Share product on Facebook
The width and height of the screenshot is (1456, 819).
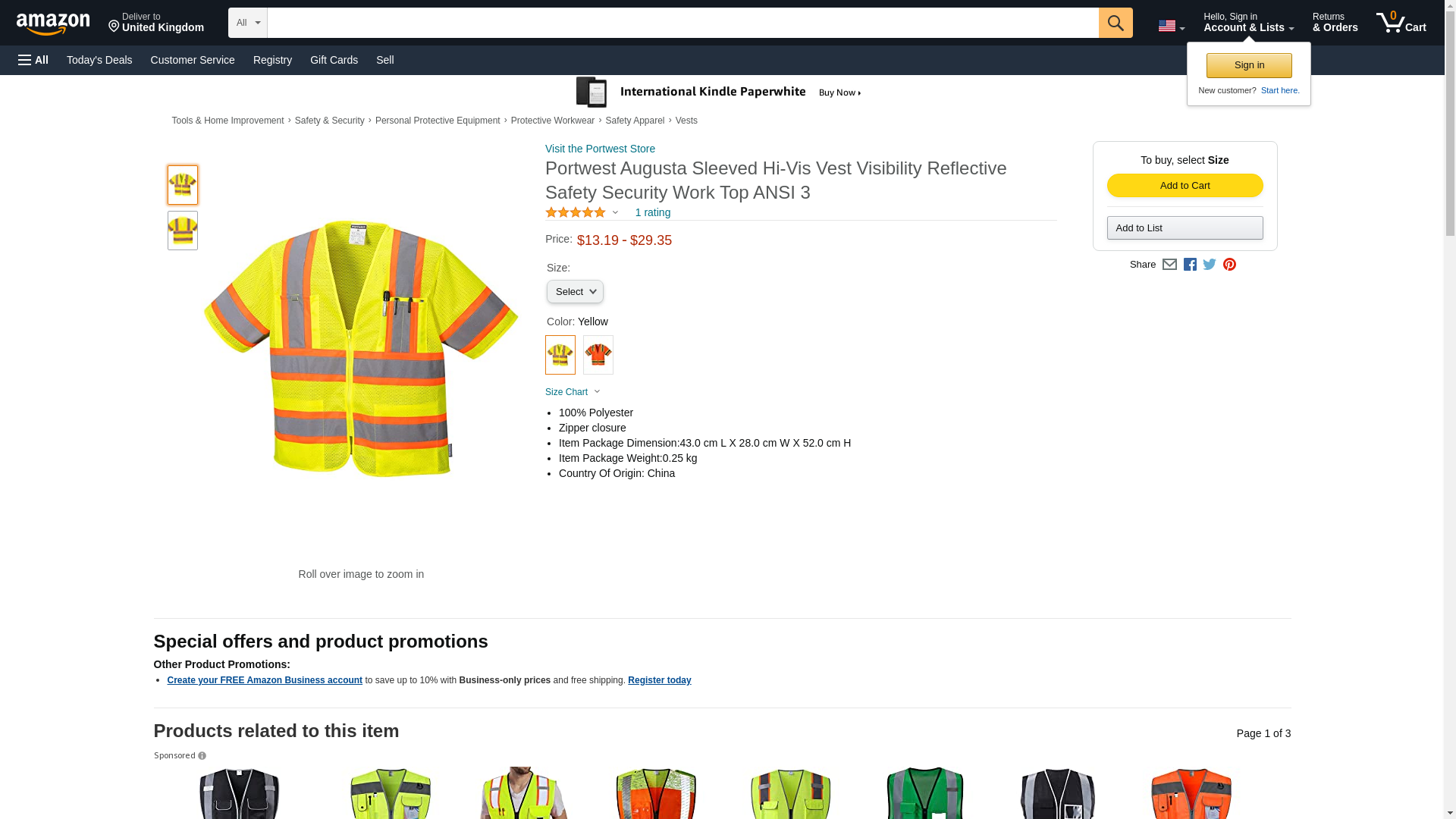[1190, 265]
